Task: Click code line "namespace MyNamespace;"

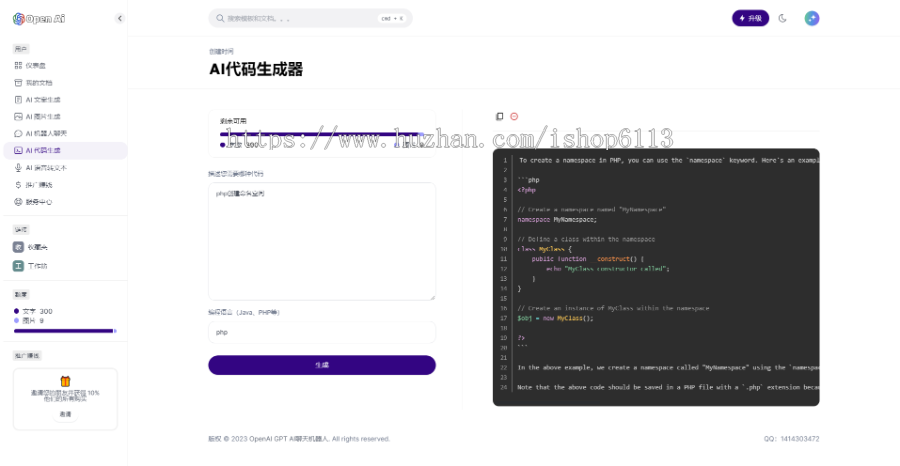Action: (557, 219)
